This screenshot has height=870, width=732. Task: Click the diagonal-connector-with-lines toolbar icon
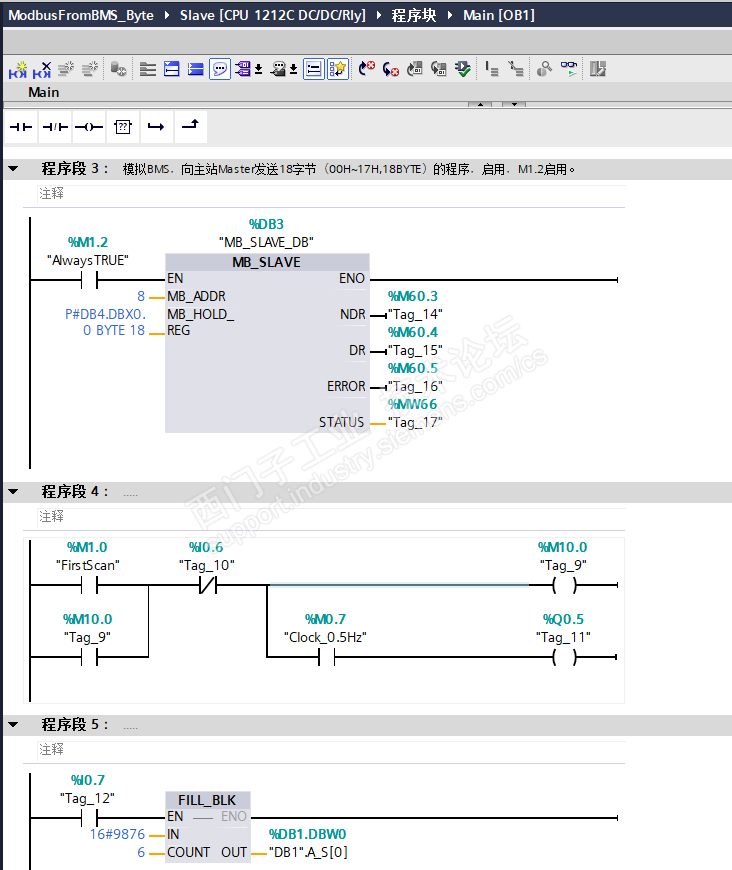(516, 69)
